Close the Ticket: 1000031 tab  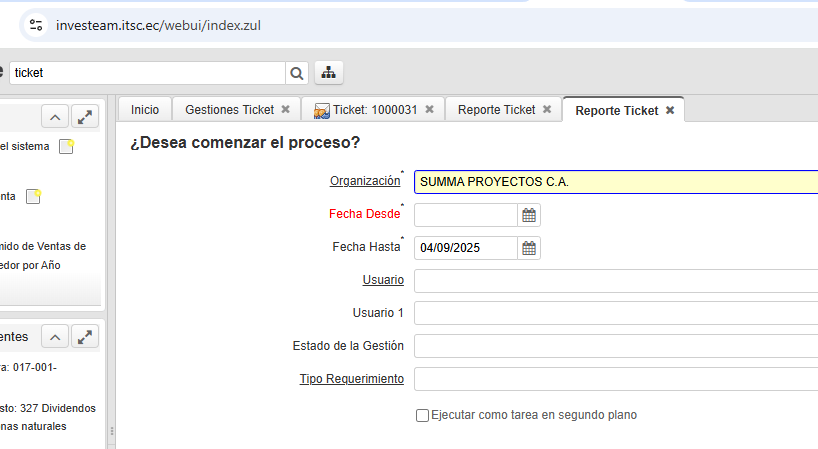[x=429, y=109]
